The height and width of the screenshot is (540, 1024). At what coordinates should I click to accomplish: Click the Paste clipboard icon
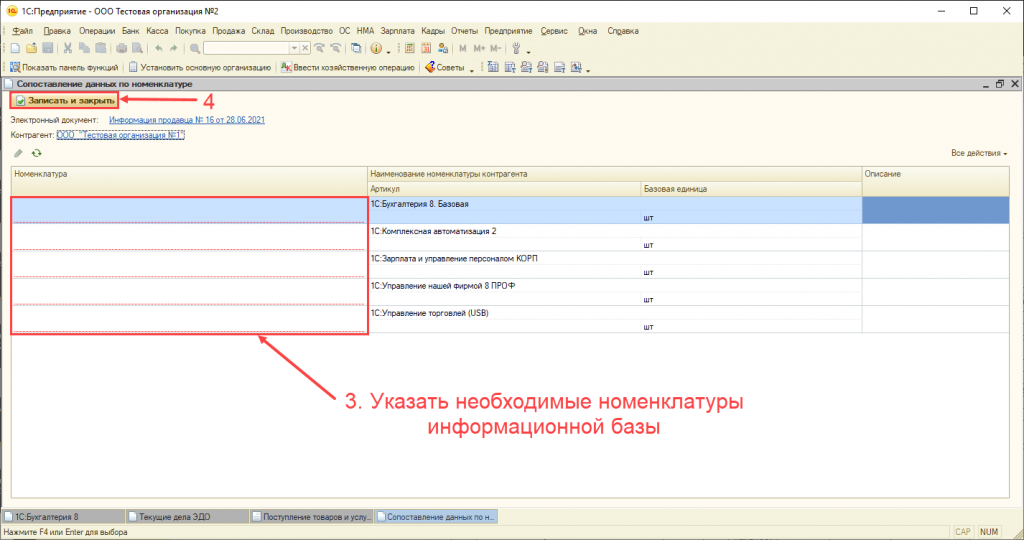pos(101,48)
